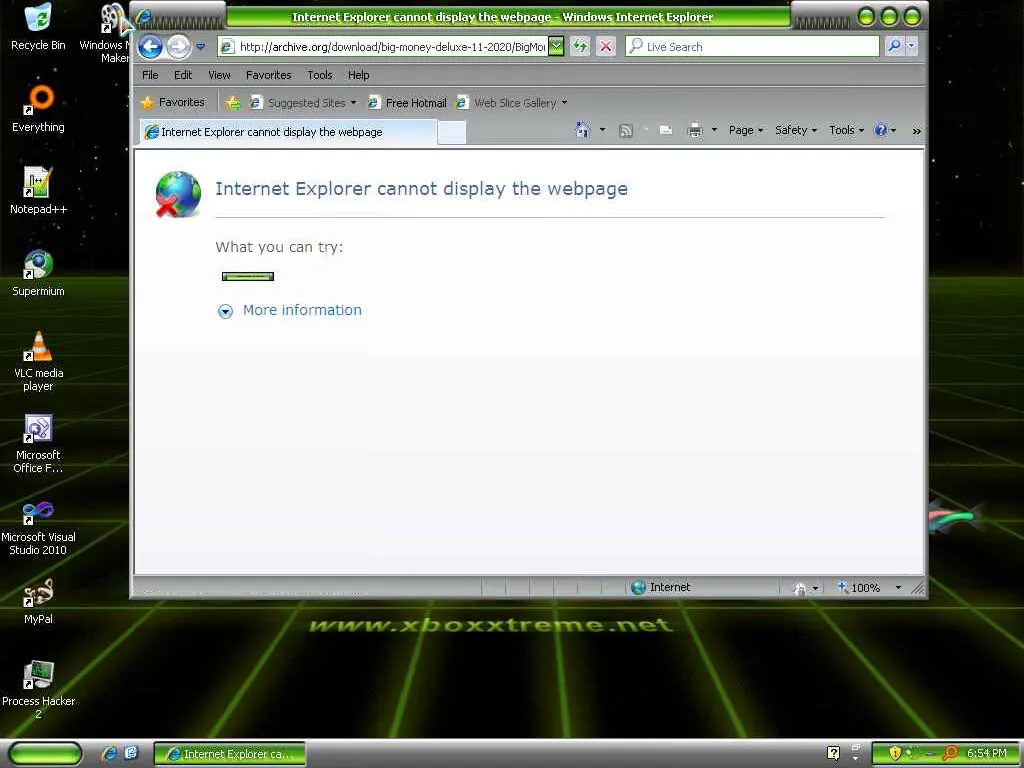Viewport: 1024px width, 768px height.
Task: Click the Back navigation arrow
Action: [150, 46]
